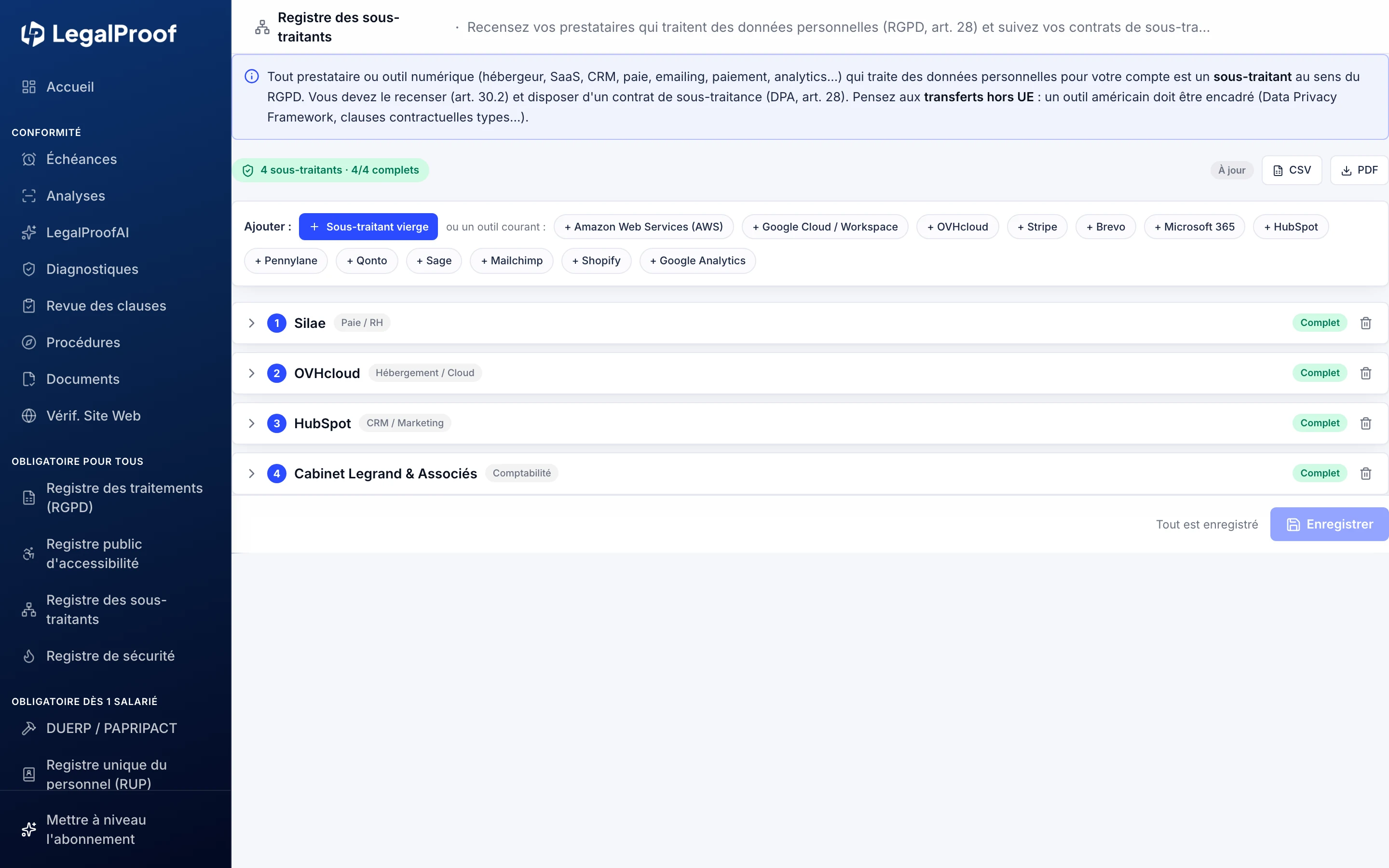Click the CRM / Marketing category tag
The image size is (1389, 868).
[405, 423]
